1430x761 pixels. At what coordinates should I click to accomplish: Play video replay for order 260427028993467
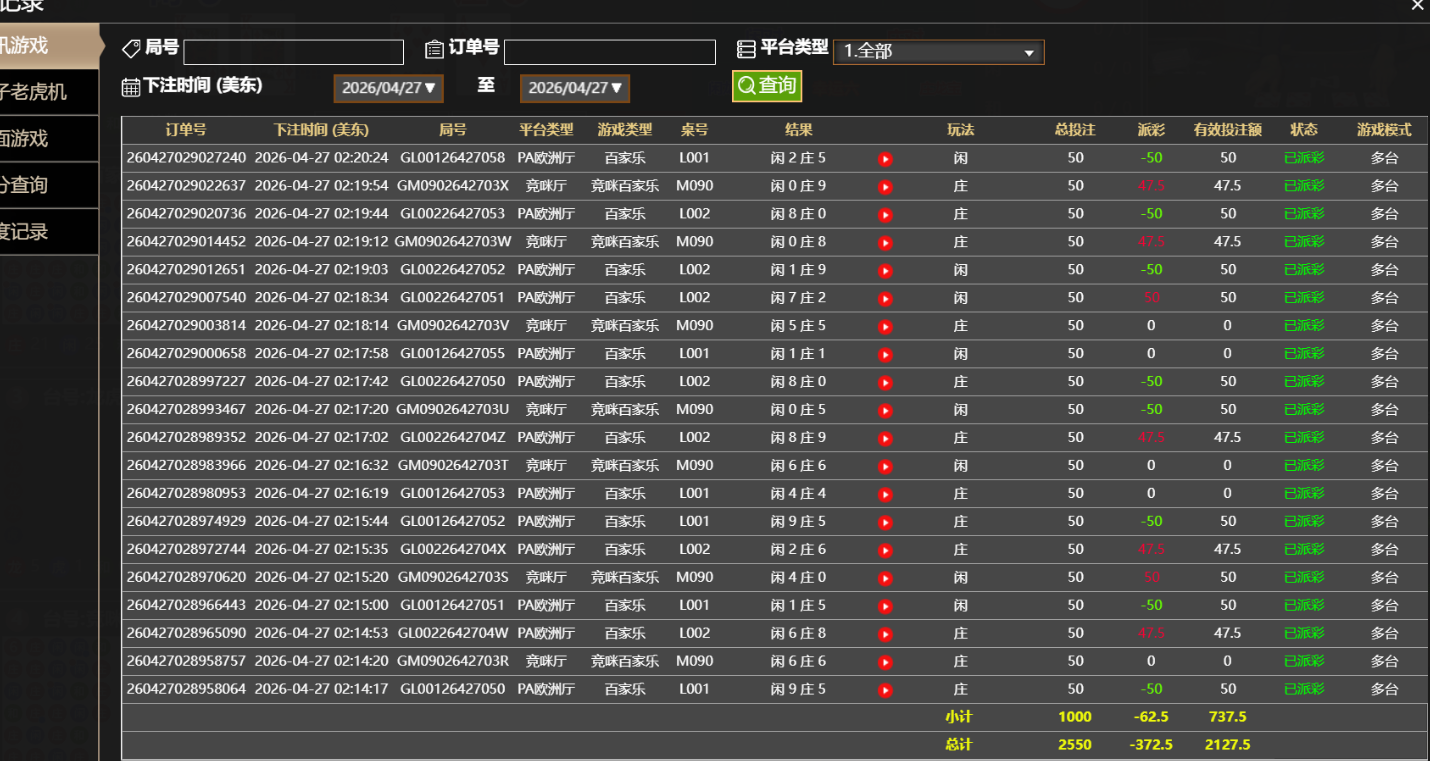(x=885, y=411)
